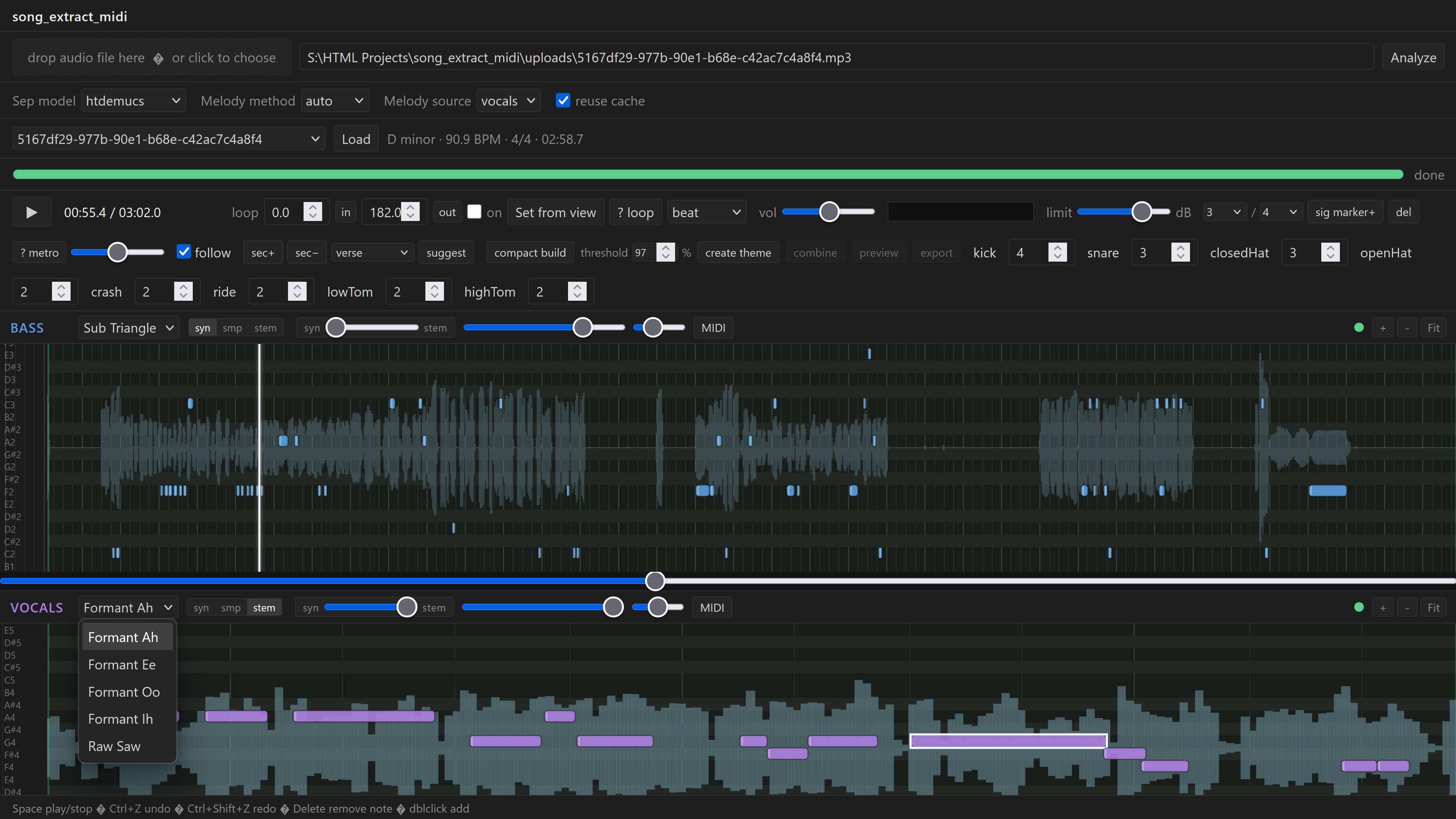This screenshot has width=1456, height=819.
Task: Click Set from view button
Action: tap(555, 212)
